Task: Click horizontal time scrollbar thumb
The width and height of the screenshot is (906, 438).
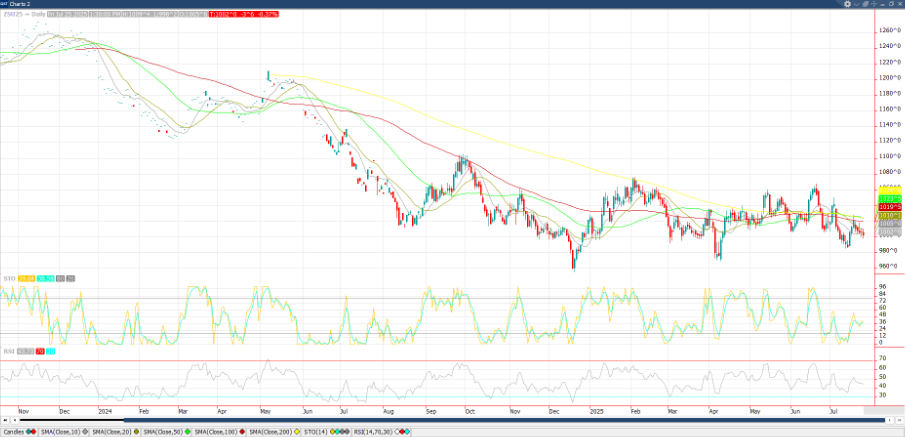Action: coord(504,420)
